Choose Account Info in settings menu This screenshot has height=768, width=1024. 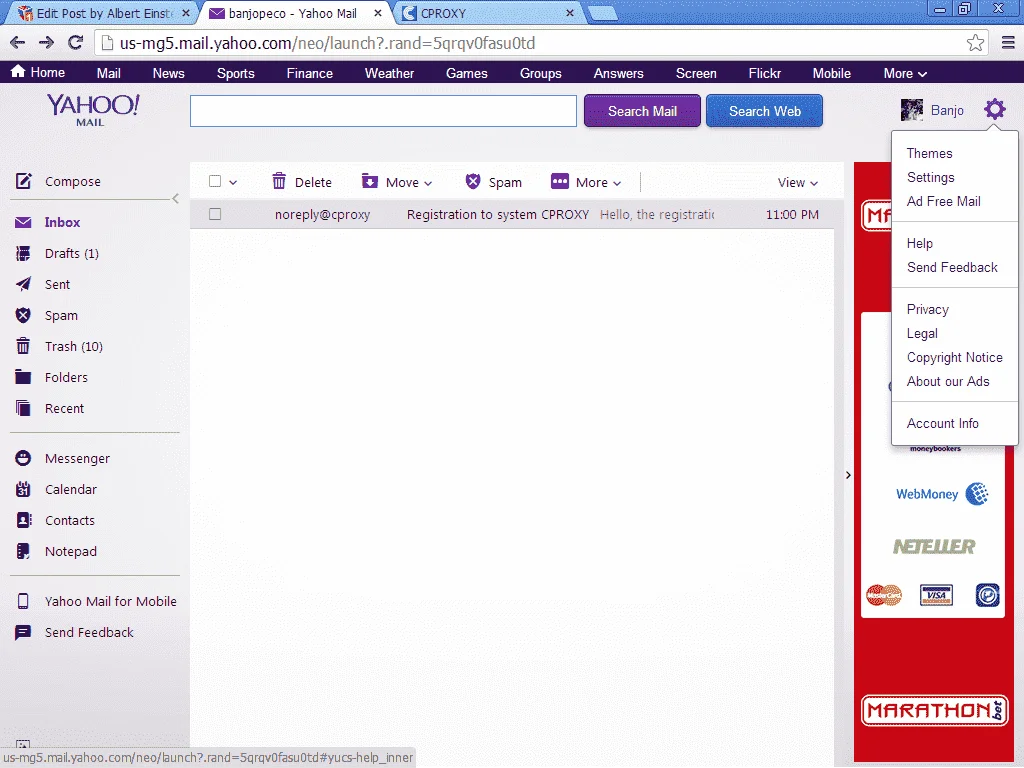coord(942,424)
